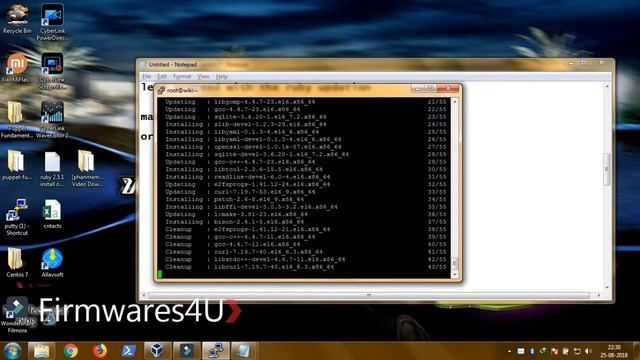Click the terminal line with openssl-devel-1.0.1e-57

coord(306,147)
